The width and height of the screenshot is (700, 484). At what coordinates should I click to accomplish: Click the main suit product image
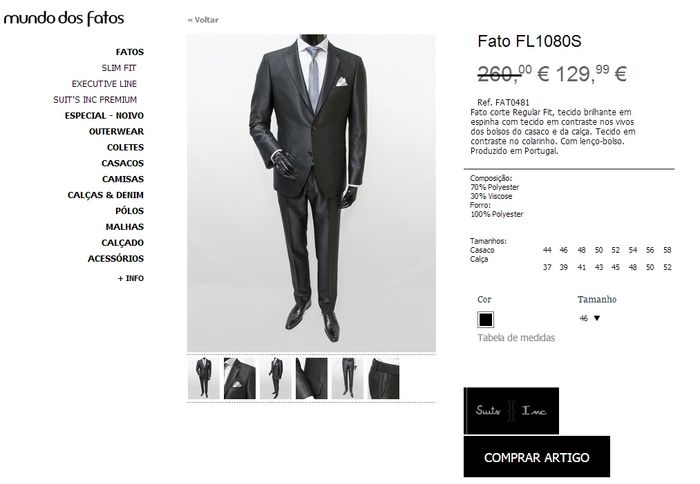tap(311, 193)
